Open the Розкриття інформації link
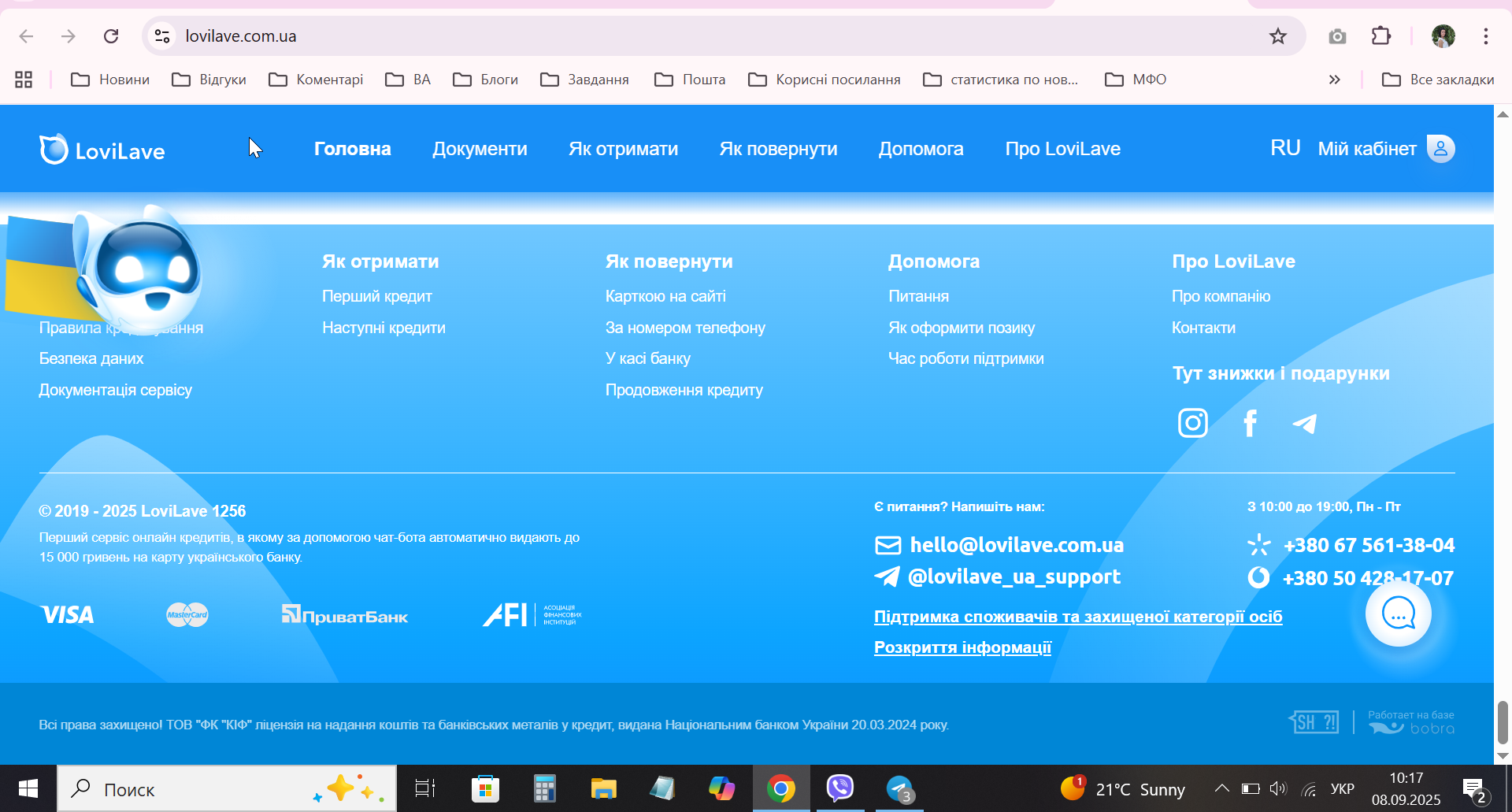 click(x=962, y=647)
